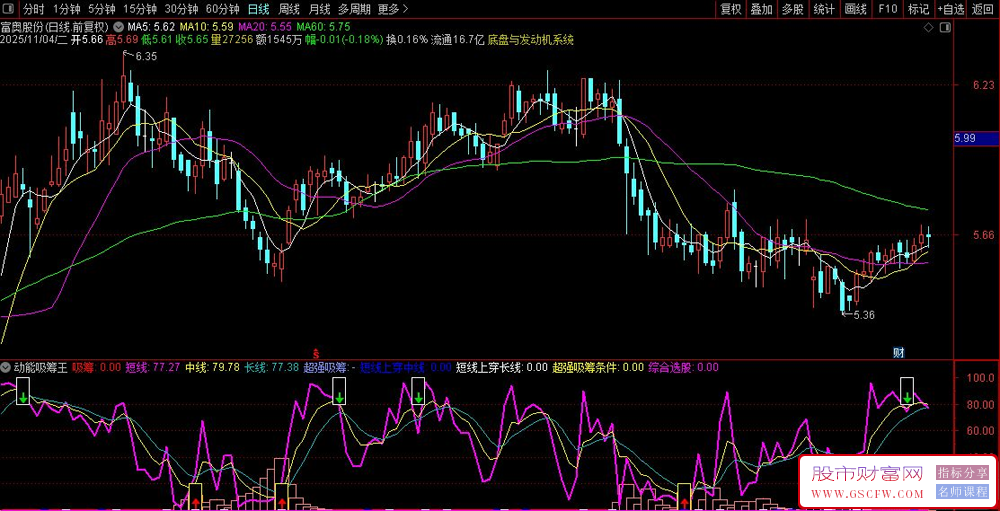The height and width of the screenshot is (511, 1000).
Task: Open the 统计 statistics button
Action: (825, 9)
